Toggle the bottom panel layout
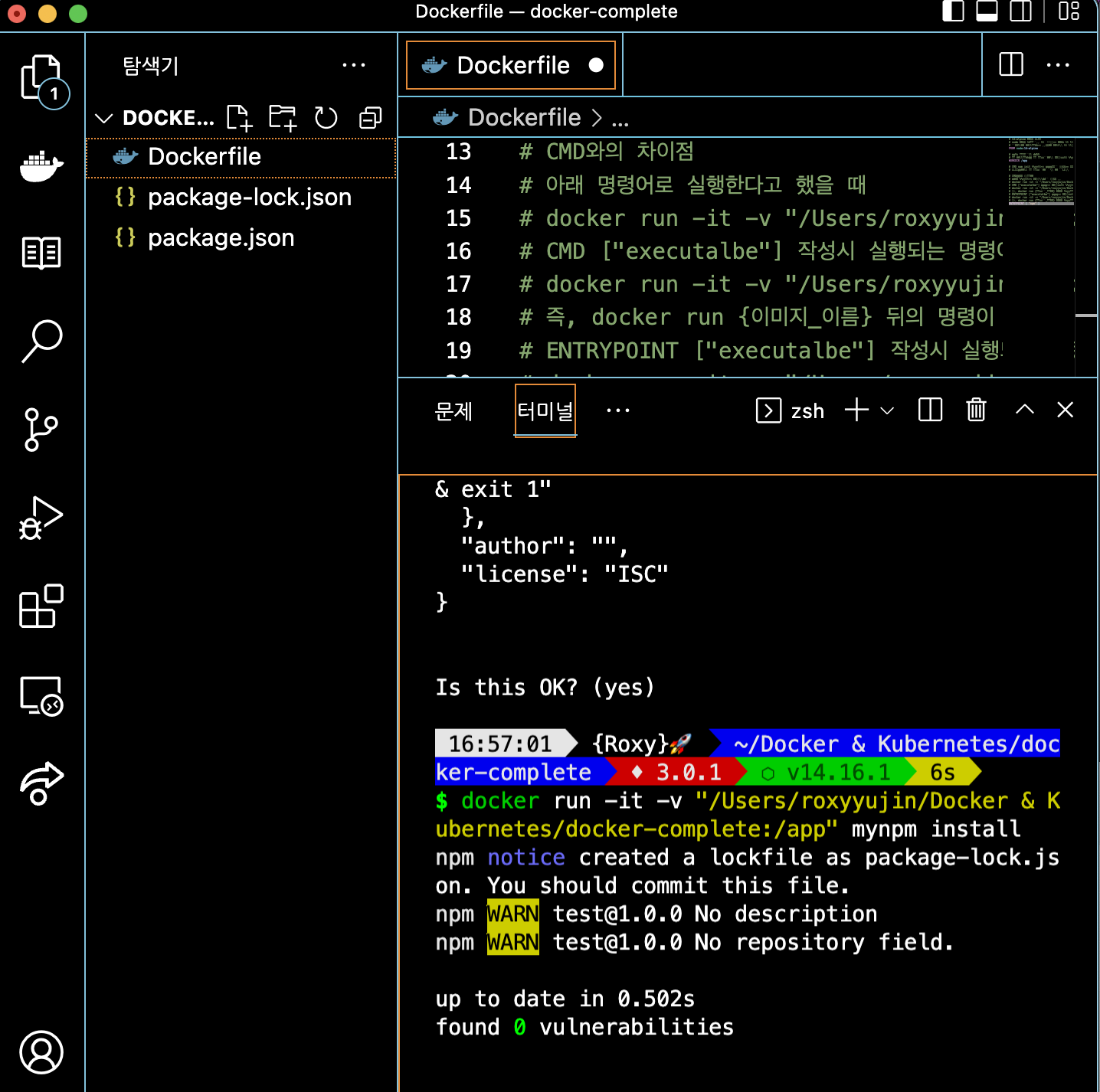This screenshot has height=1092, width=1100. 987,11
